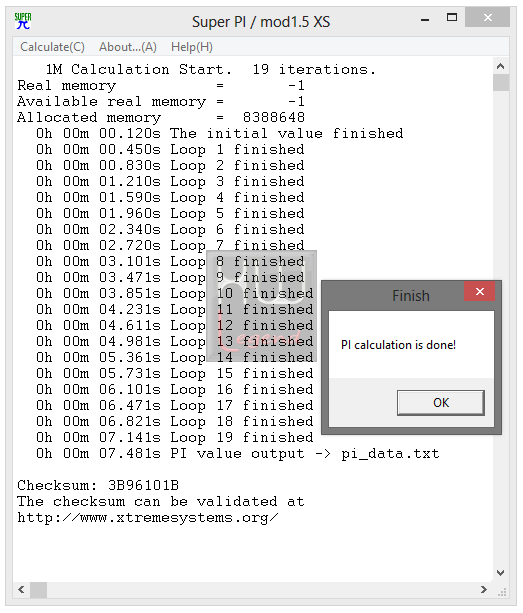Screen dimensions: 523x613
Task: Minimize the Super PI window
Action: 425,18
